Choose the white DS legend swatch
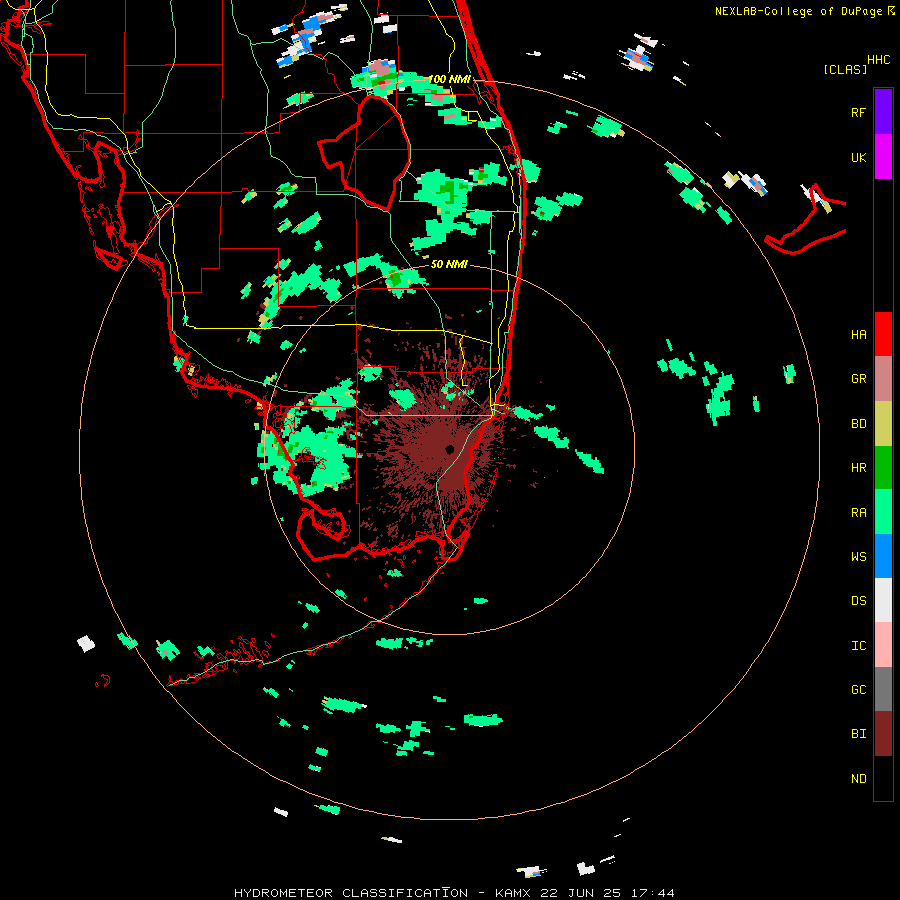 [x=883, y=600]
